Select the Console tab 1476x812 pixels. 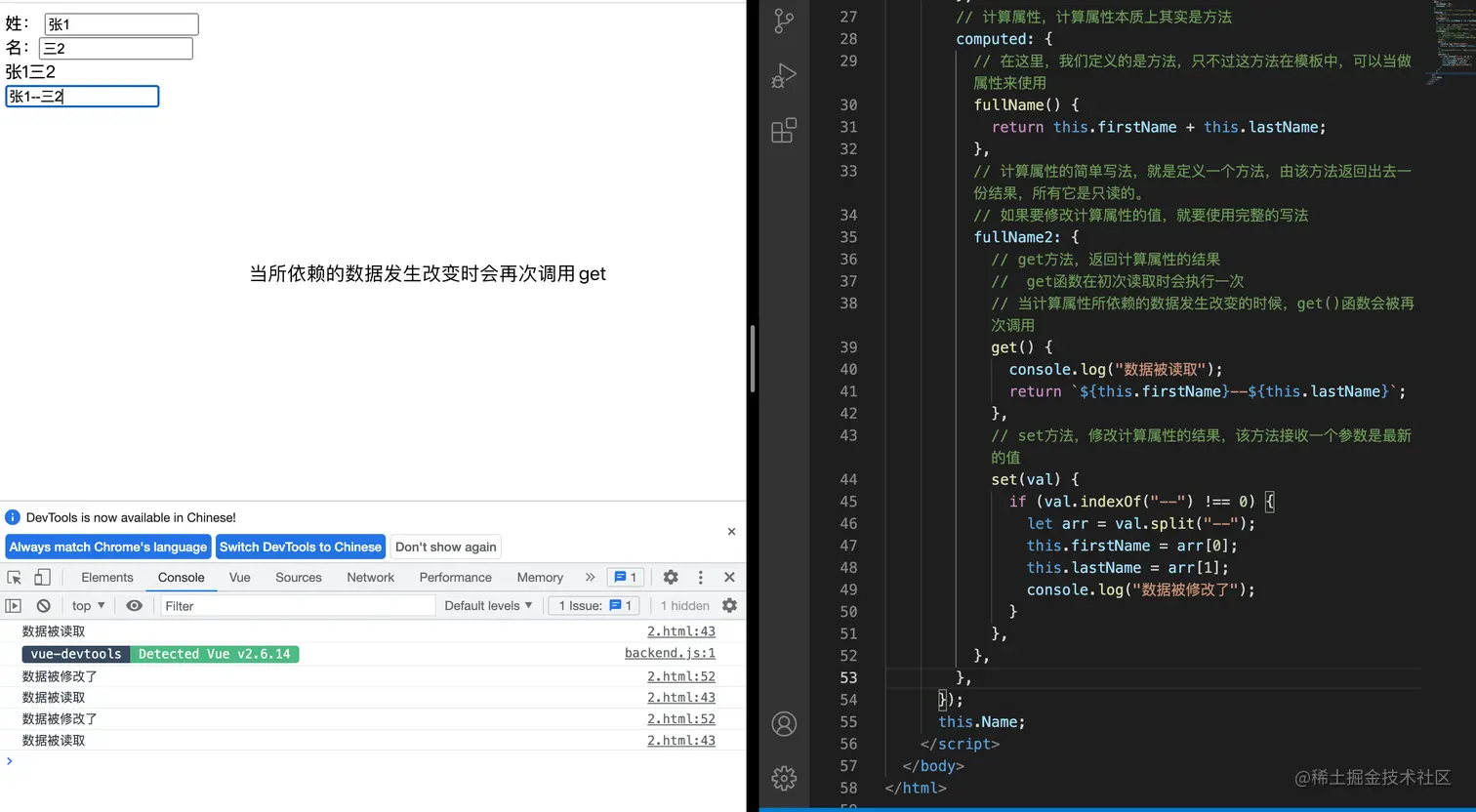[x=182, y=578]
